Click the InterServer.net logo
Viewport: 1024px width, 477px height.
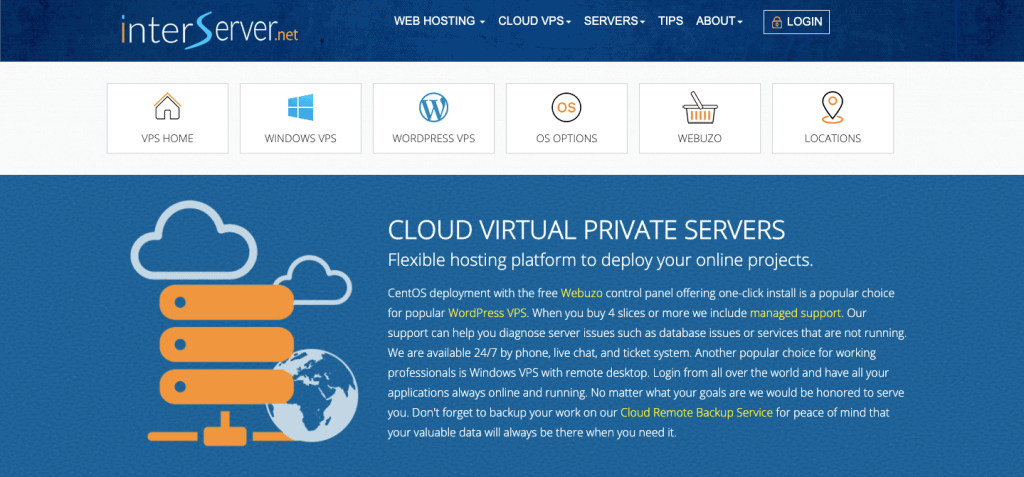[x=210, y=29]
